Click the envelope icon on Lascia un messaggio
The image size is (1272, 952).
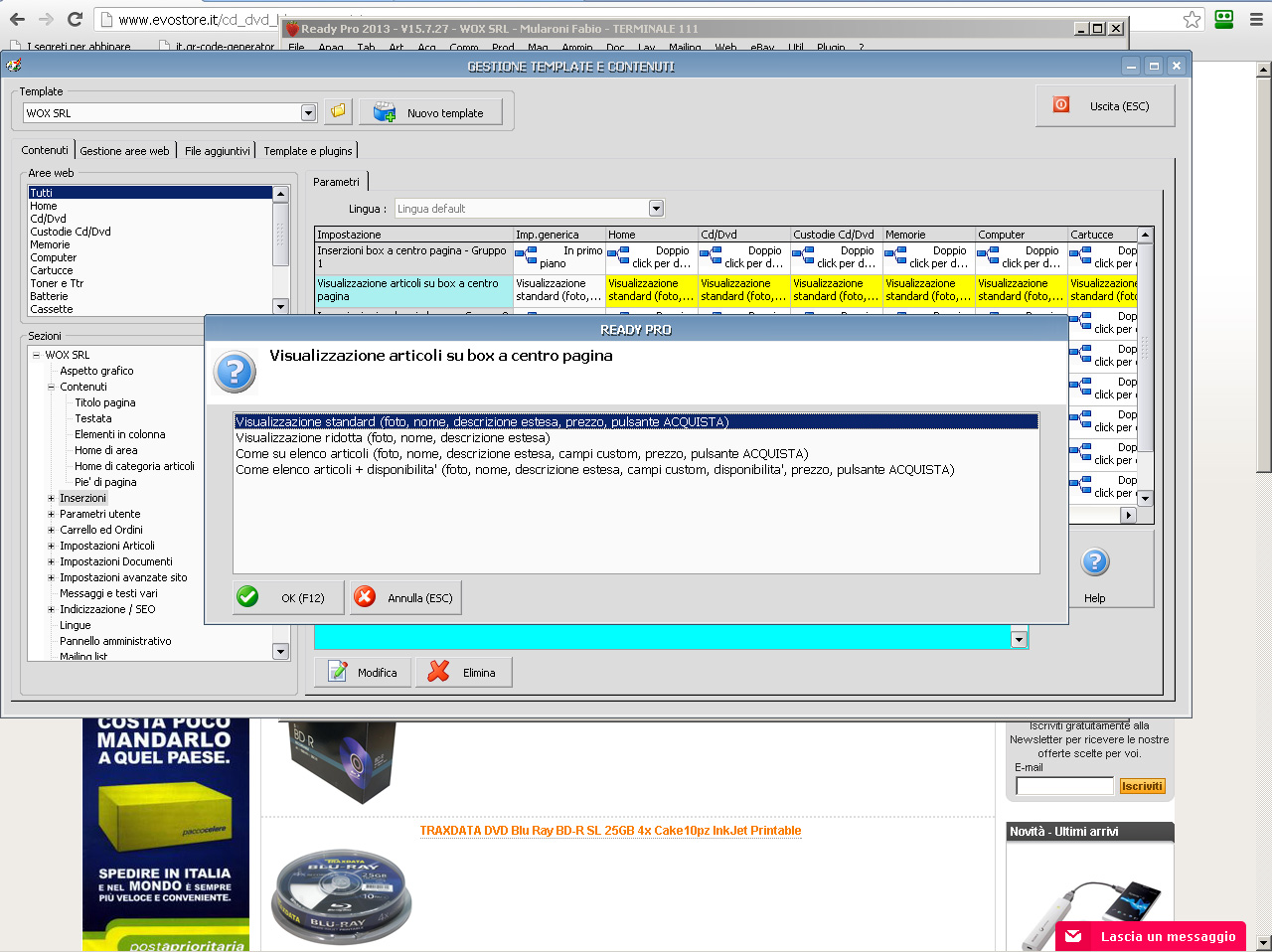click(1073, 936)
